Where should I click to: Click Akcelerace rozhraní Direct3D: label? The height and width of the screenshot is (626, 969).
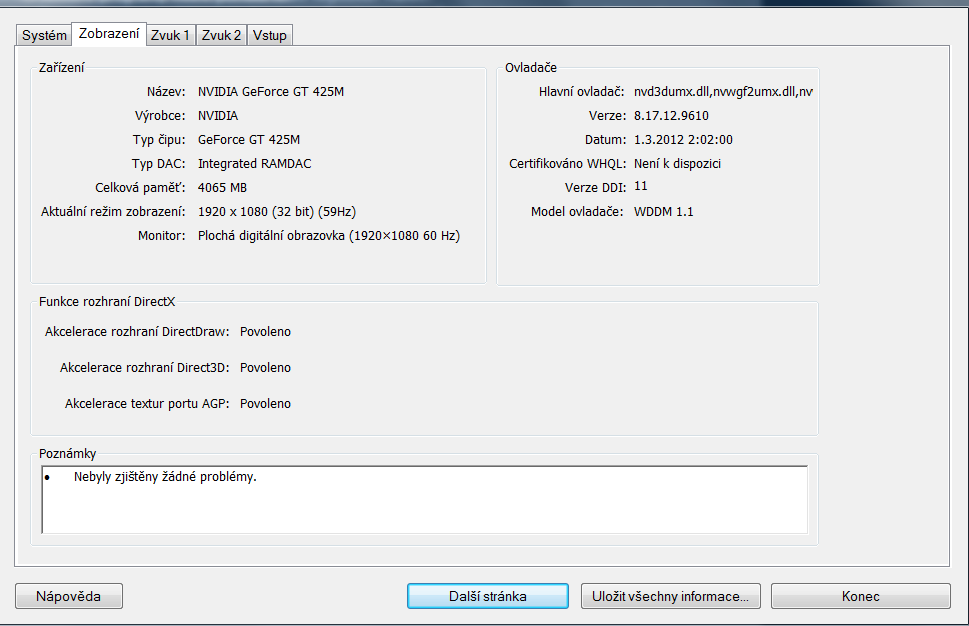tap(145, 368)
